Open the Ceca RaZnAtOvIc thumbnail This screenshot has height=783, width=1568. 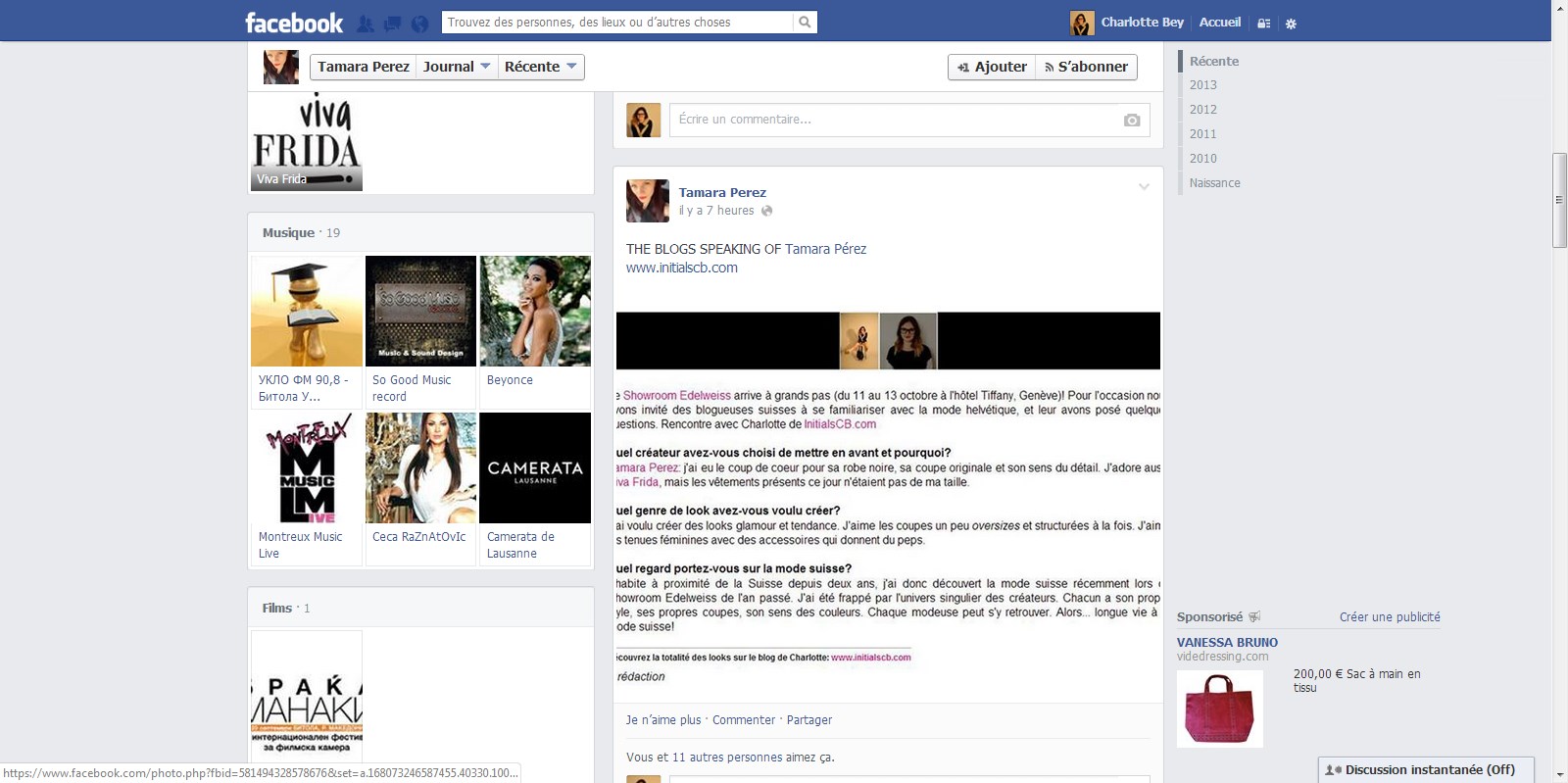(x=420, y=467)
